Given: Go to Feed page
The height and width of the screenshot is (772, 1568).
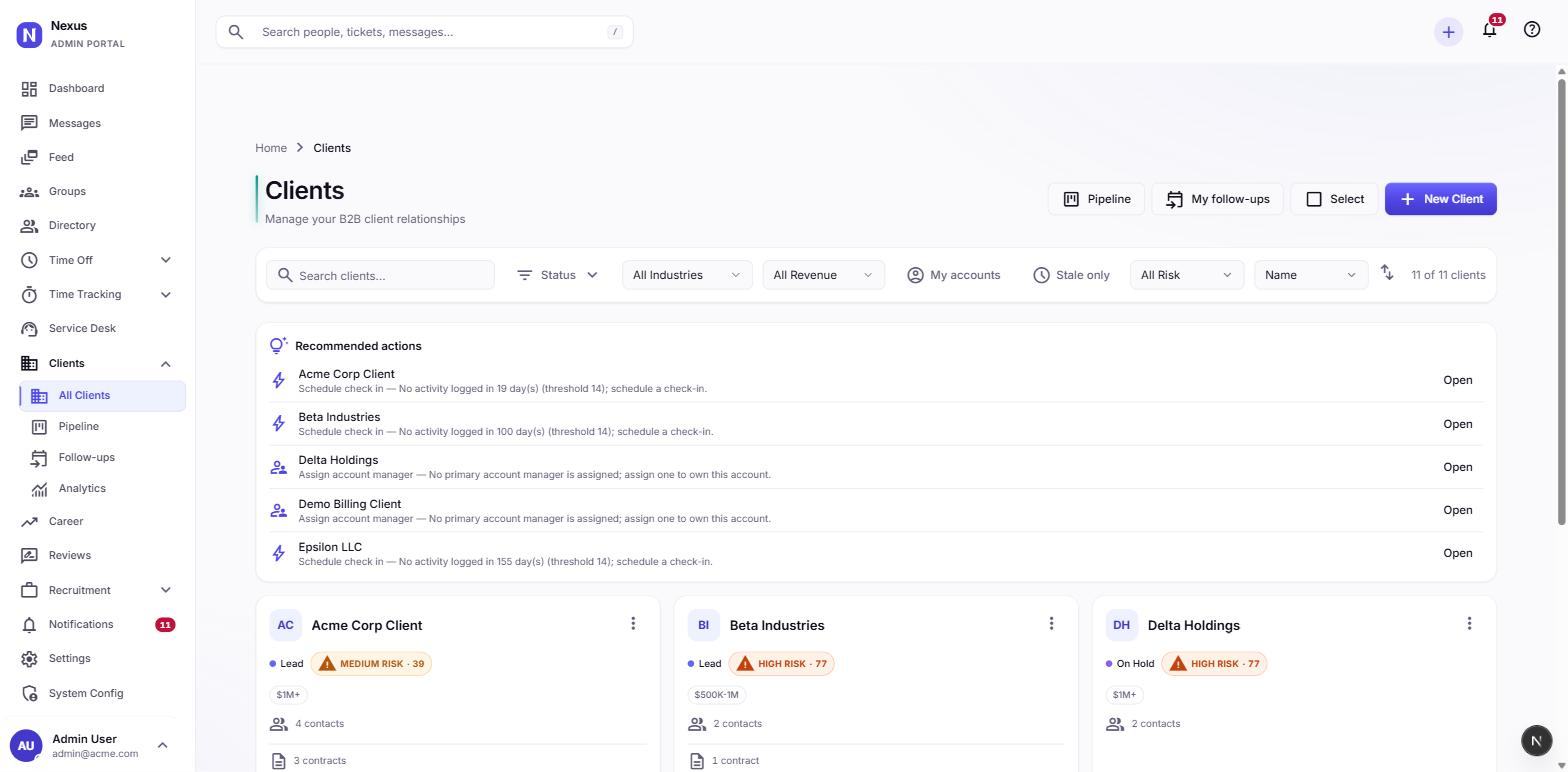Looking at the screenshot, I should [x=97, y=157].
